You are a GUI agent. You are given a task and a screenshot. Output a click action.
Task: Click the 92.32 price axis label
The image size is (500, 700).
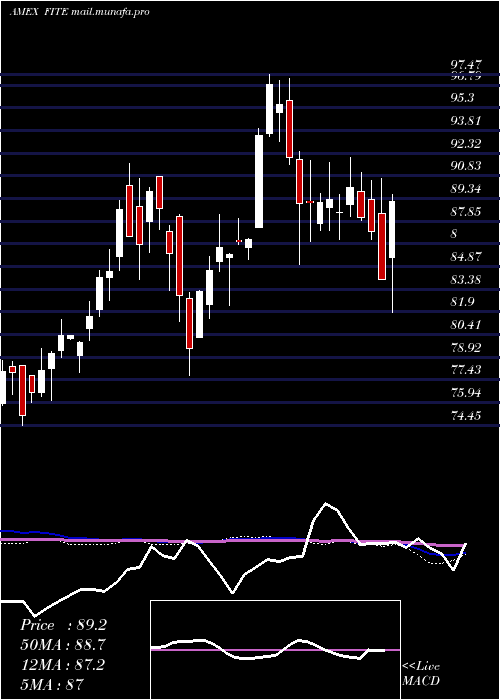(x=466, y=144)
